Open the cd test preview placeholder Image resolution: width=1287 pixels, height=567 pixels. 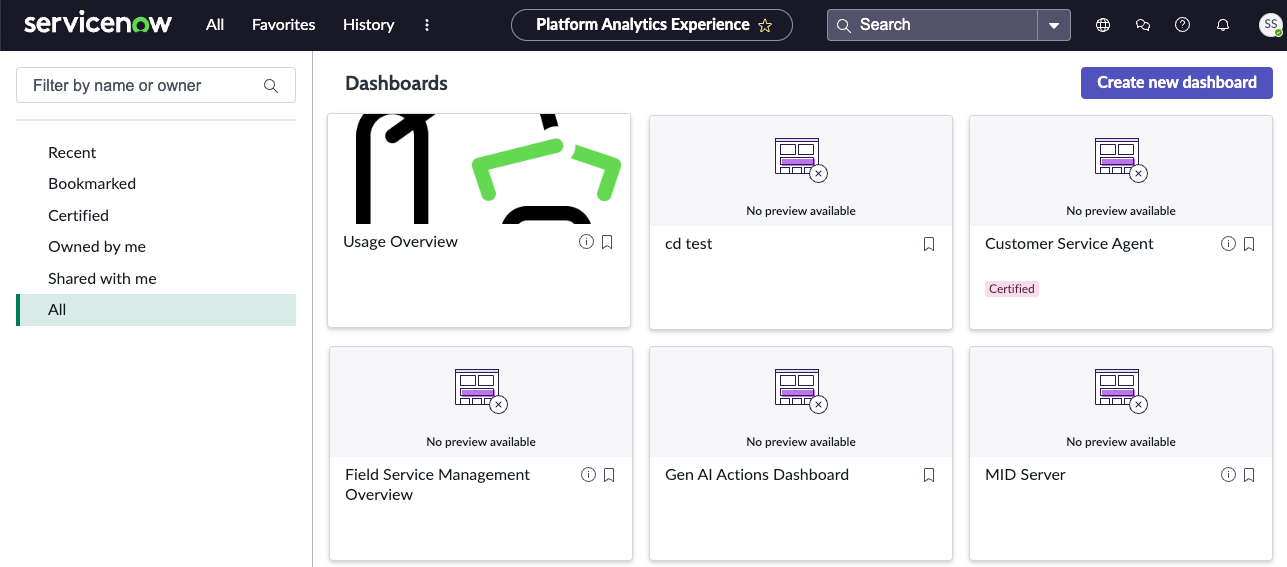click(x=801, y=171)
